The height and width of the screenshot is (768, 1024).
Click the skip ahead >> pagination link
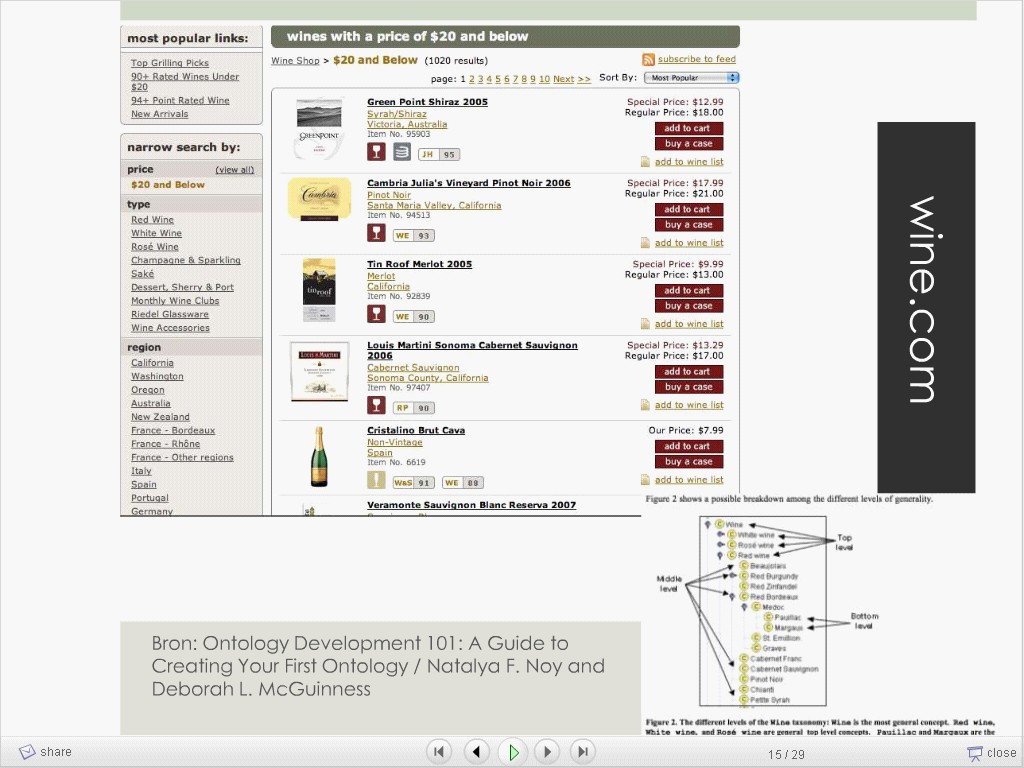point(584,79)
